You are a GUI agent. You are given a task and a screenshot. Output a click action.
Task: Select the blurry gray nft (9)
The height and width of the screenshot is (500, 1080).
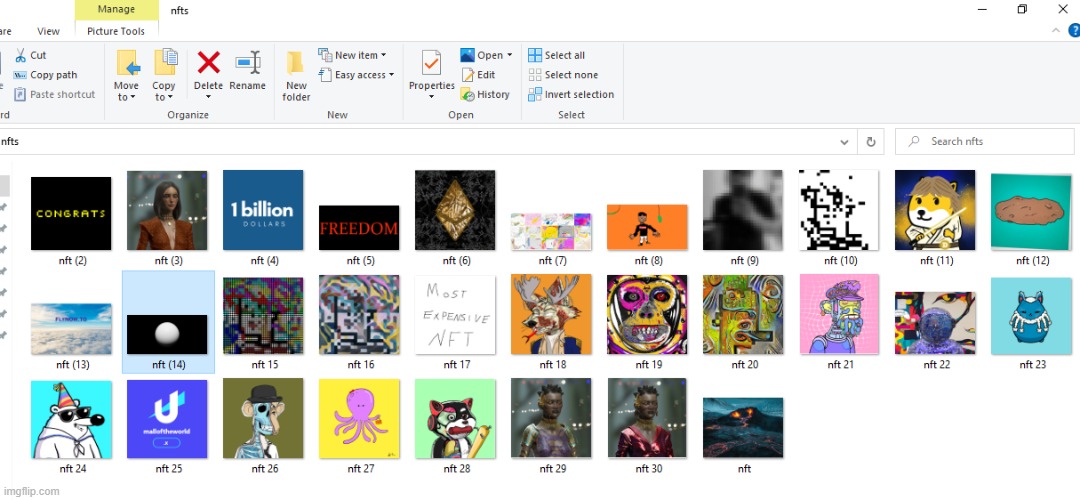742,210
